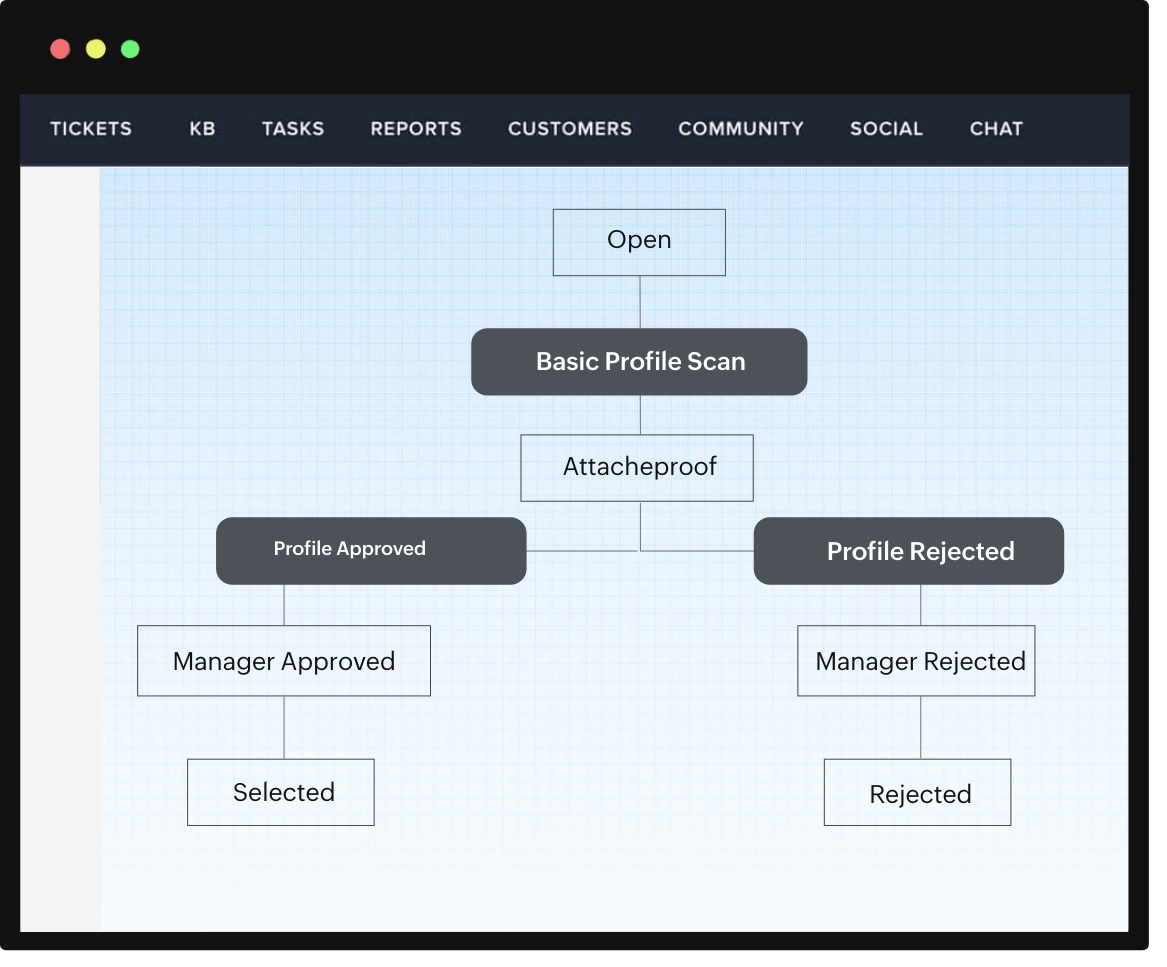This screenshot has height=967, width=1167.
Task: Click the SOCIAL tab
Action: (886, 129)
